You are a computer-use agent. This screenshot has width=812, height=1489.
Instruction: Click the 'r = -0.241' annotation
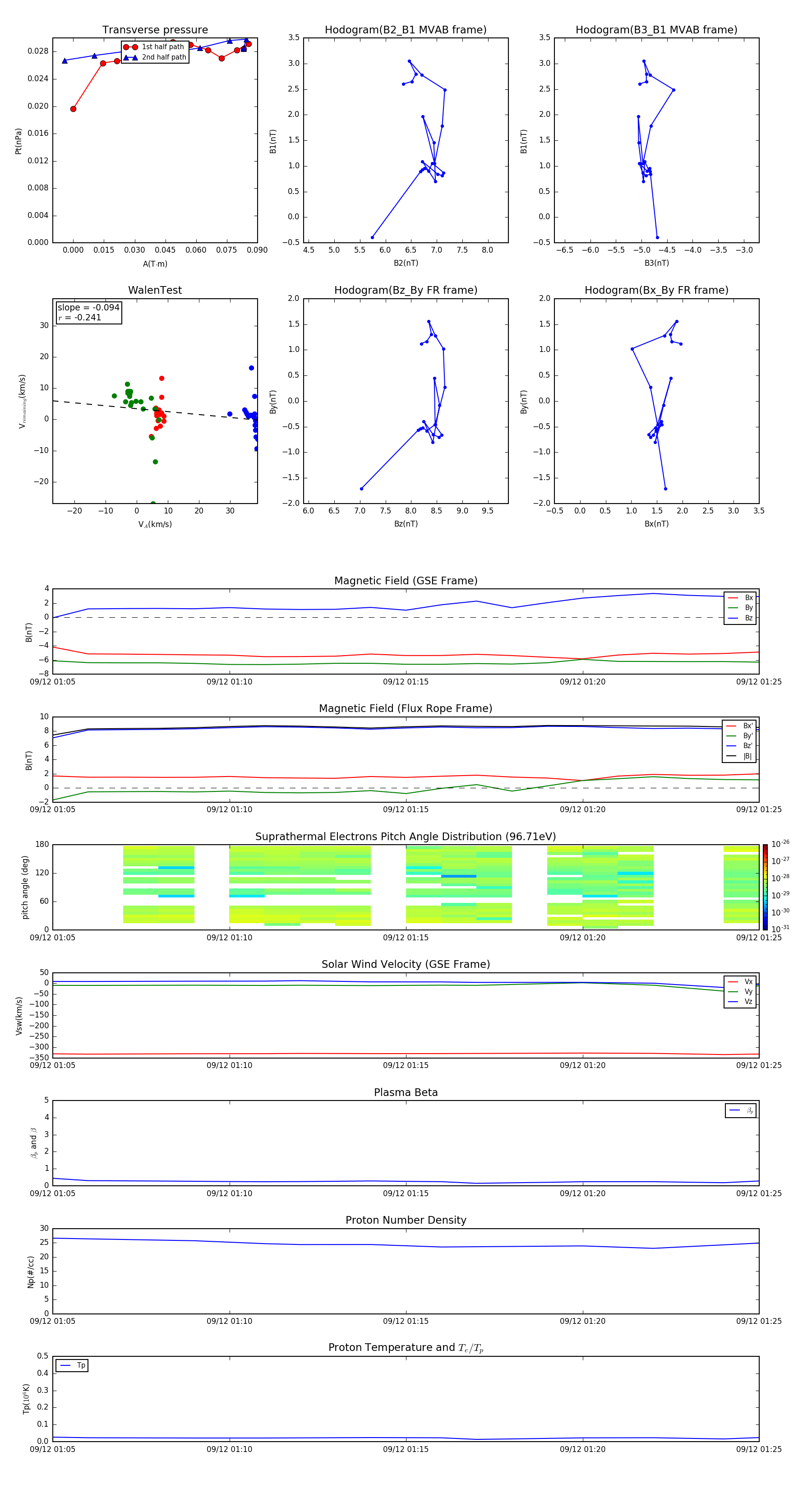click(80, 317)
